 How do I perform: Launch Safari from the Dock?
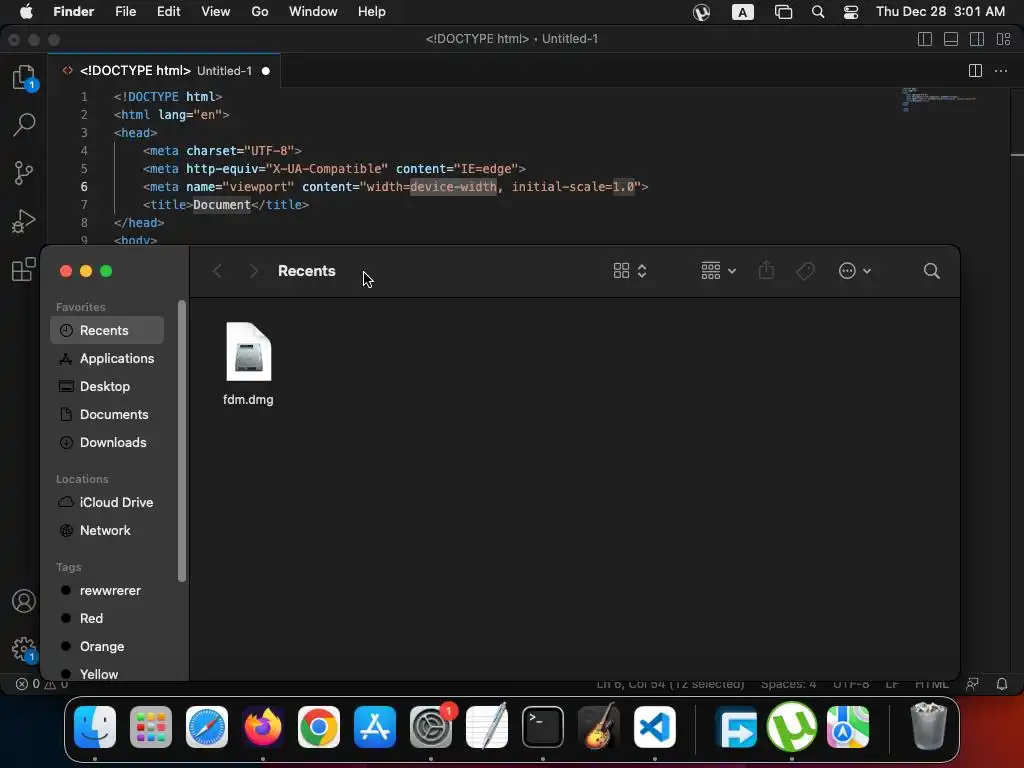pos(207,727)
